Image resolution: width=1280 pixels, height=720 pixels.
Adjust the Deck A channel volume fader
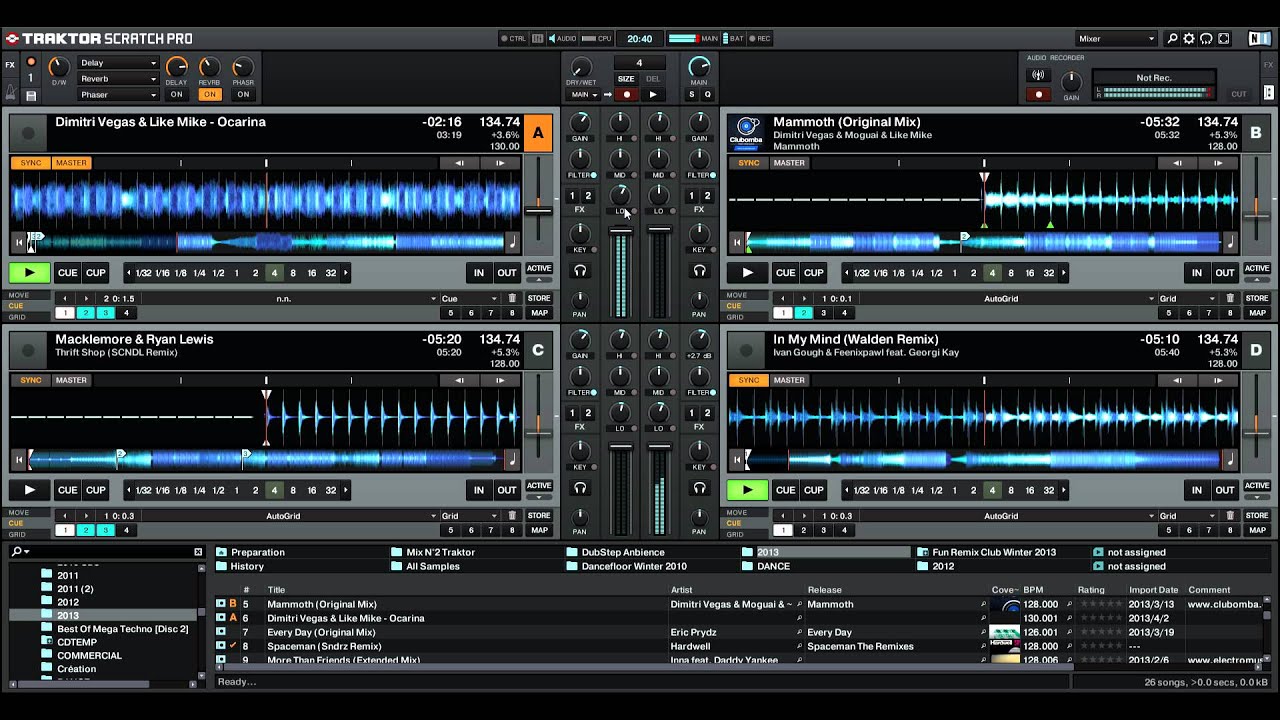click(x=621, y=232)
